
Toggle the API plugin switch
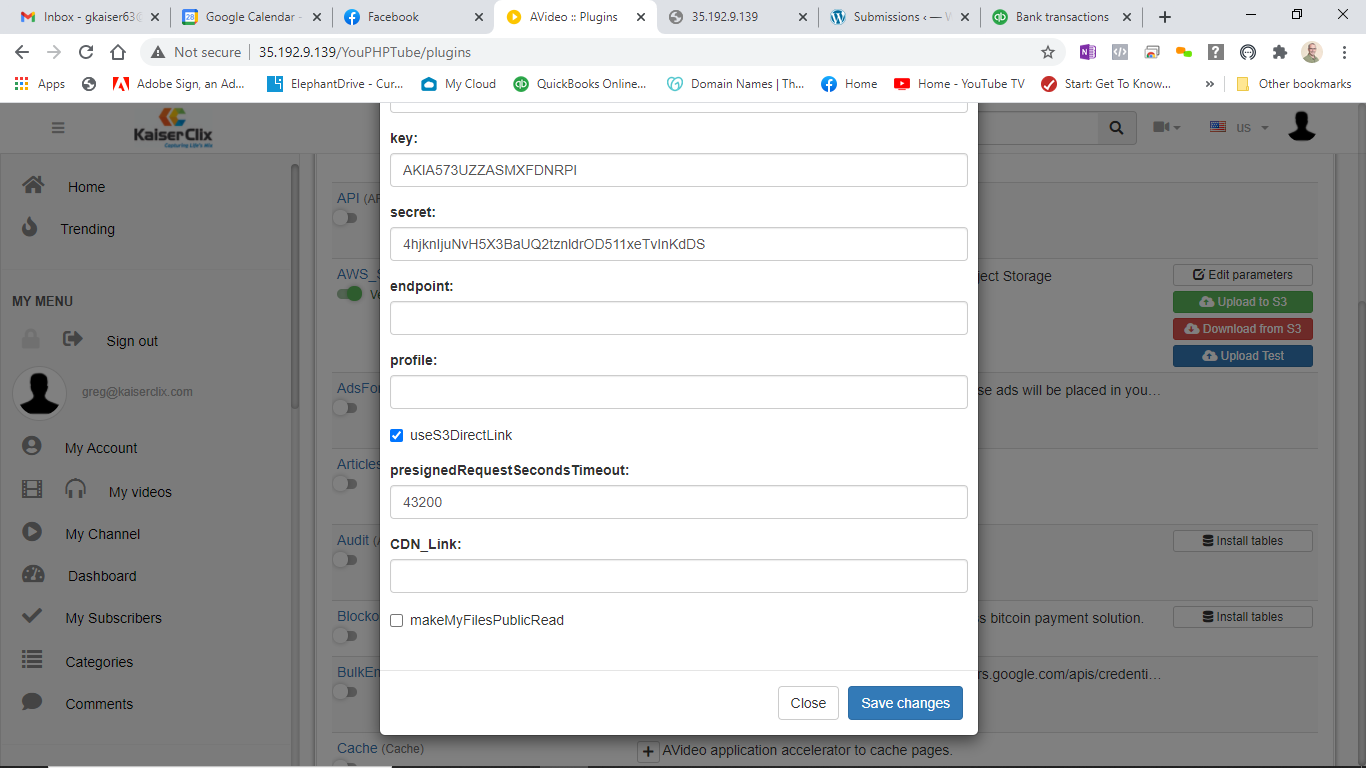click(x=345, y=218)
